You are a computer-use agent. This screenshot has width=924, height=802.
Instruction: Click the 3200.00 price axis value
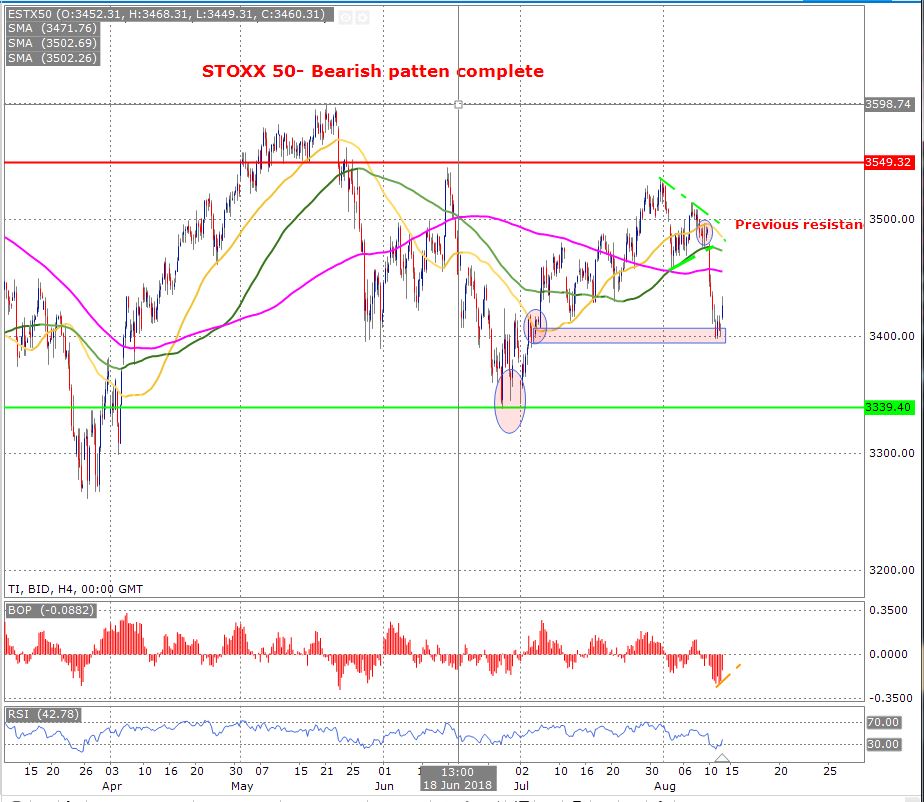pyautogui.click(x=892, y=570)
